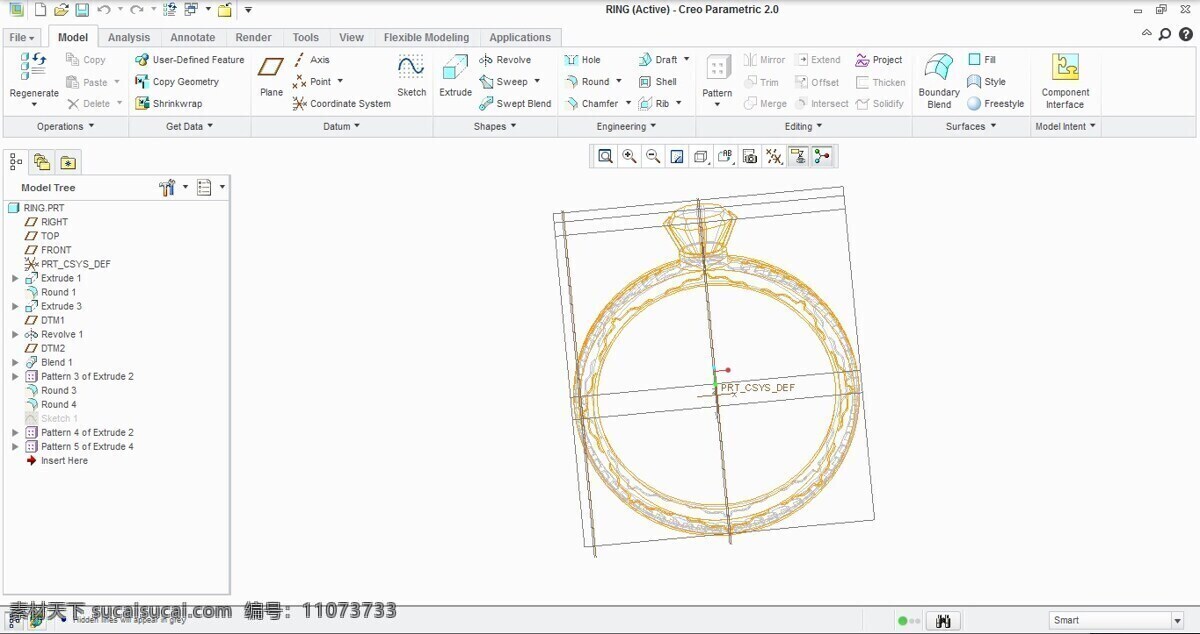The image size is (1200, 634).
Task: Toggle spin center display
Action: point(822,156)
